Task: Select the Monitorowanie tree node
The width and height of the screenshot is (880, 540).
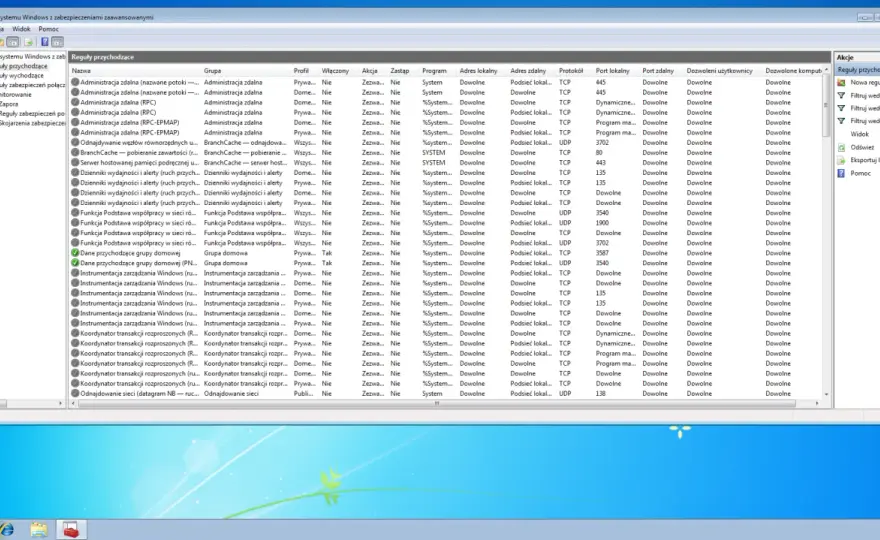Action: (x=16, y=95)
